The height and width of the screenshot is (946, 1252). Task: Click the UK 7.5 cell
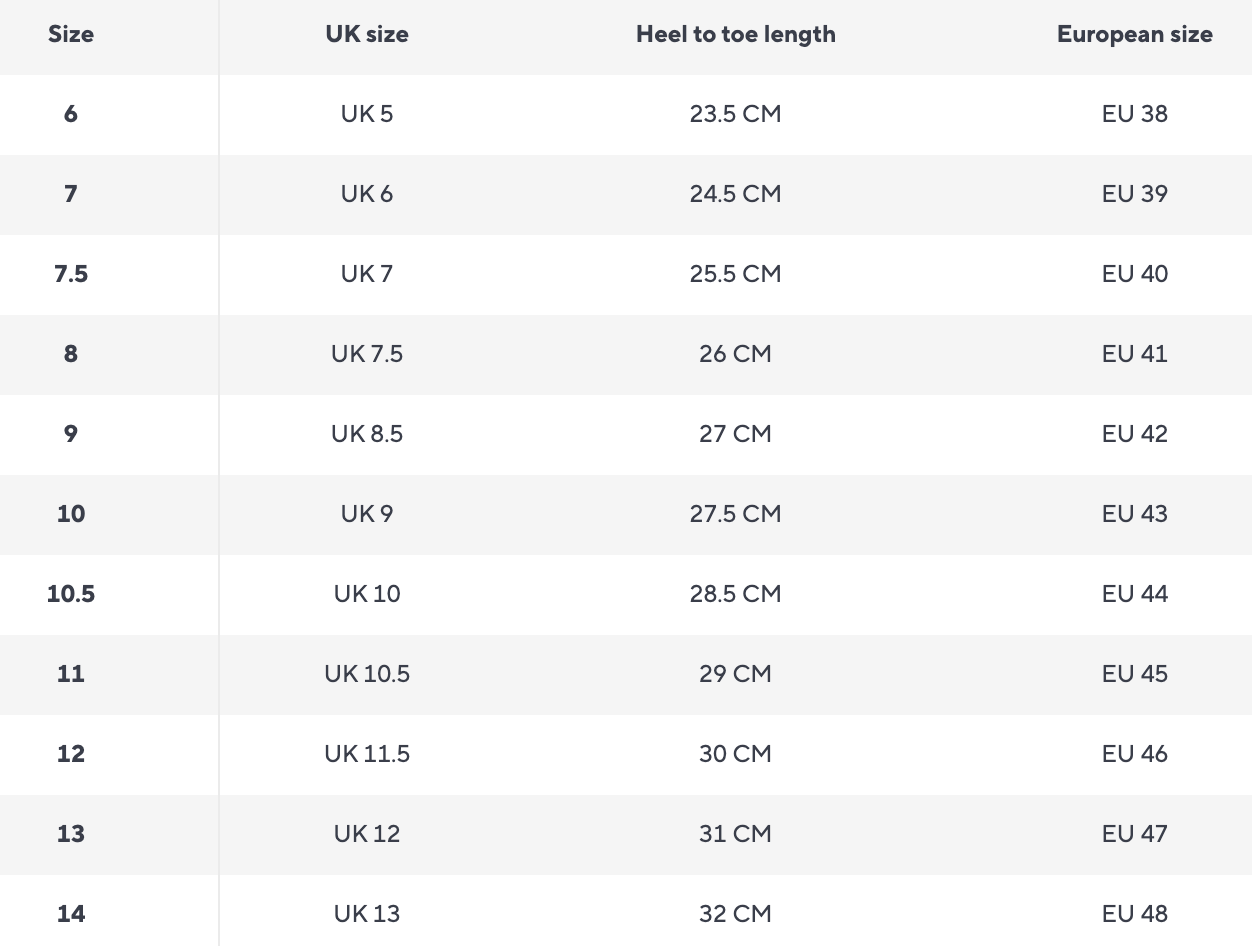tap(367, 354)
